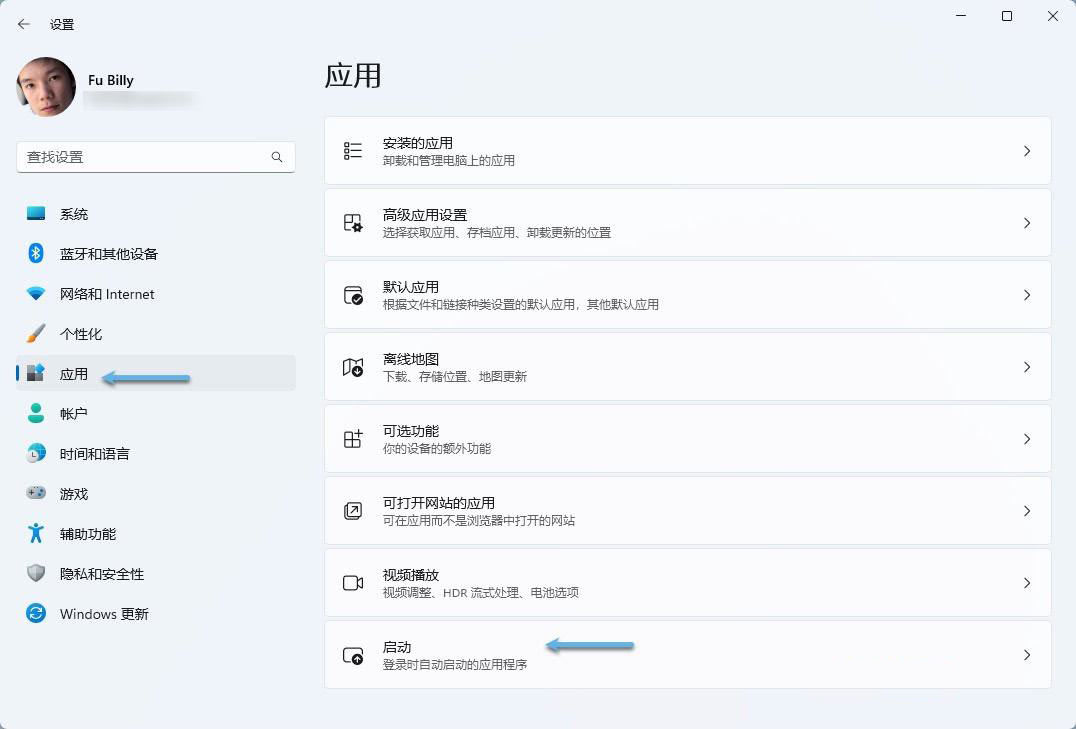Select the 系统 (System) icon in sidebar
This screenshot has width=1076, height=729.
click(36, 213)
